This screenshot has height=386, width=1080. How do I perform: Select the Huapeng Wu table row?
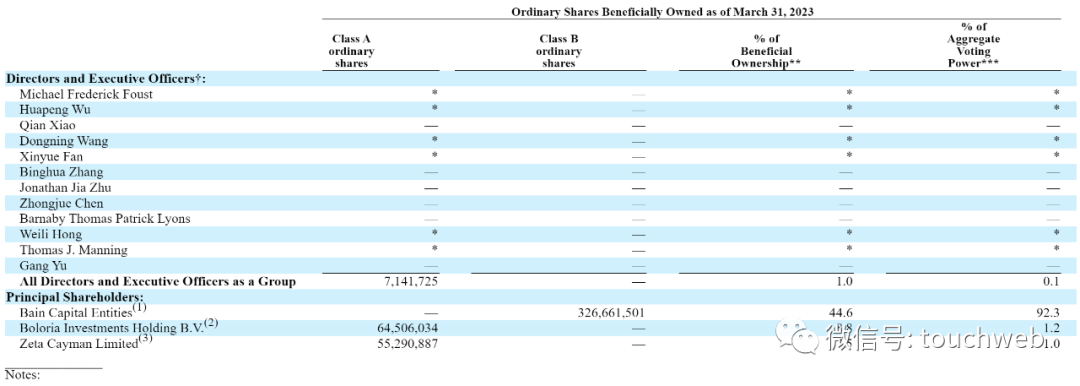pos(540,110)
